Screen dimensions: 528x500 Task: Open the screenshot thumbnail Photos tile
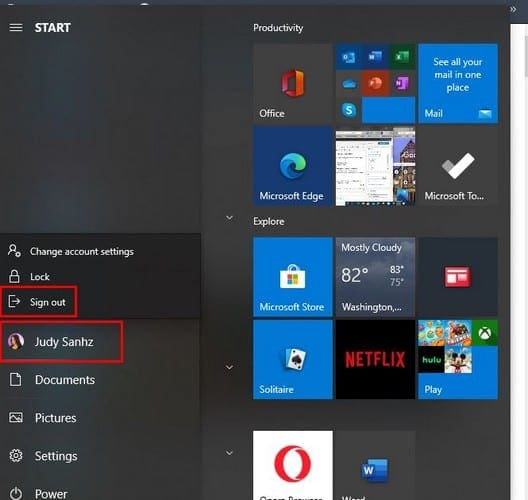point(375,166)
